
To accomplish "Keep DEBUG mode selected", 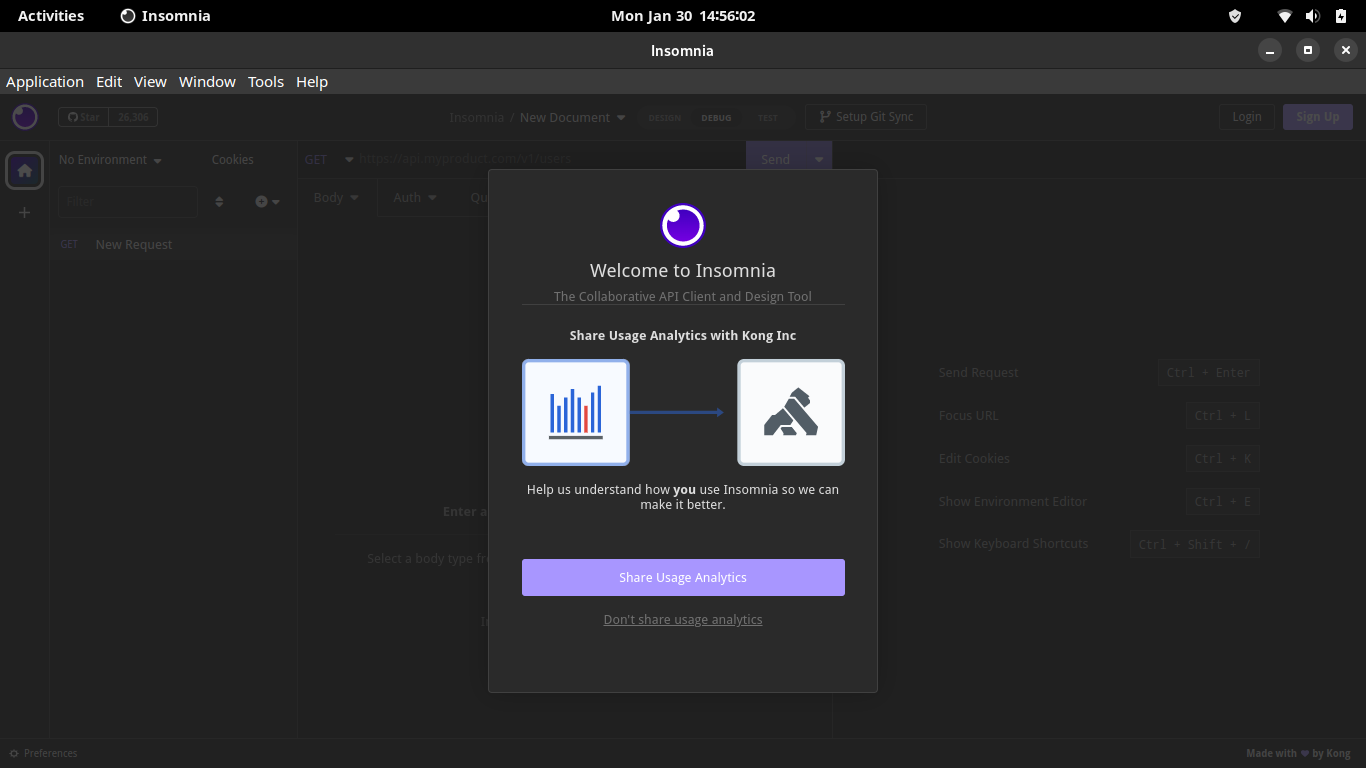I will point(716,117).
